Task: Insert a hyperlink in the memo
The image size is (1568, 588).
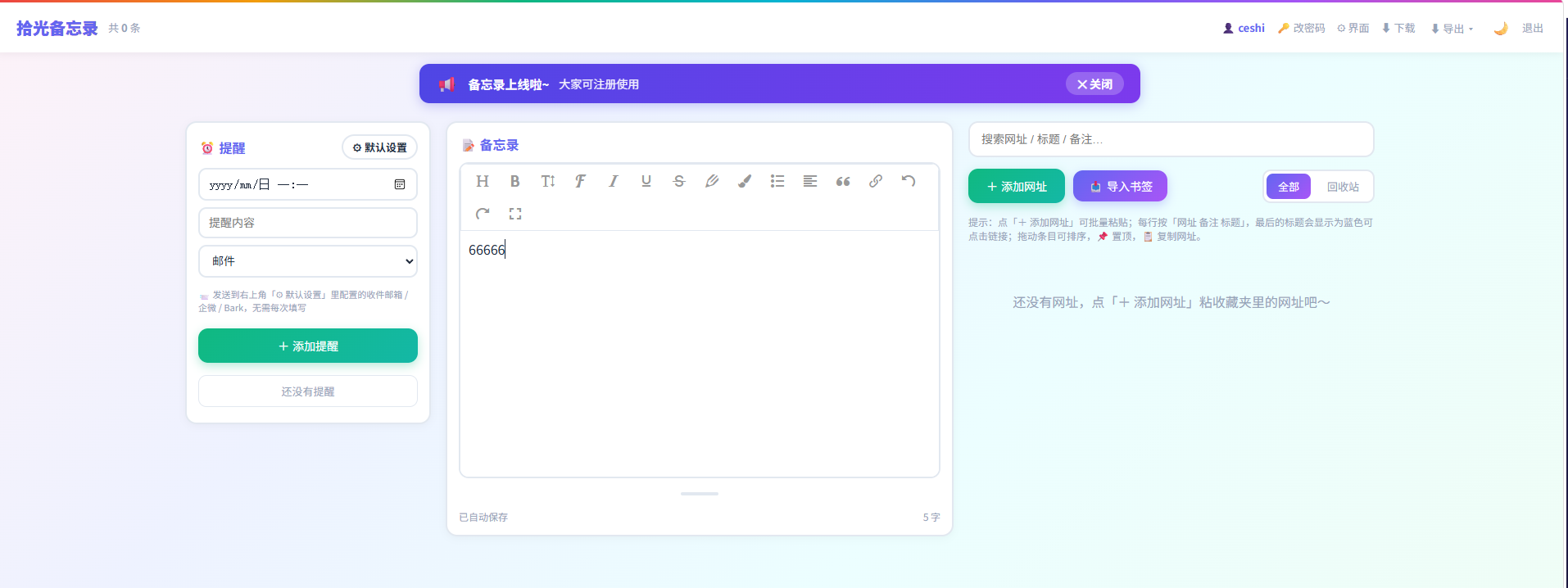Action: click(876, 181)
